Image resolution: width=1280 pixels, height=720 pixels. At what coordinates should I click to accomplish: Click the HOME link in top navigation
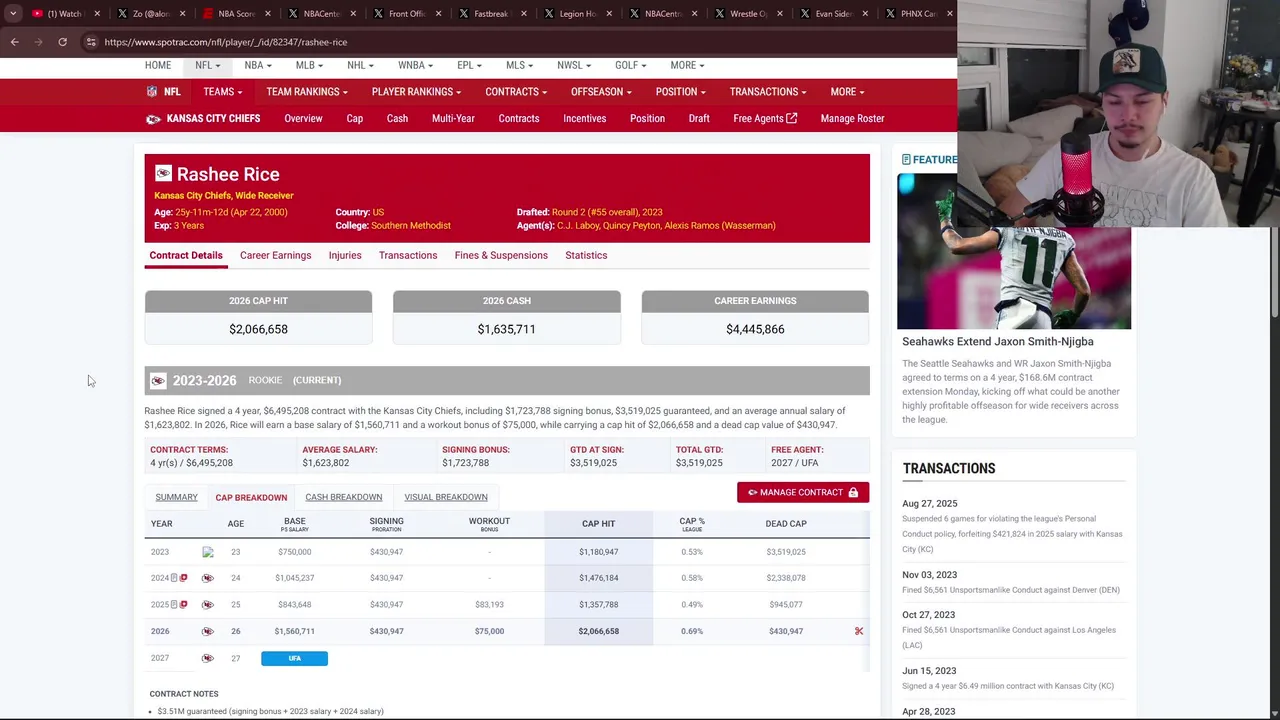(x=158, y=65)
